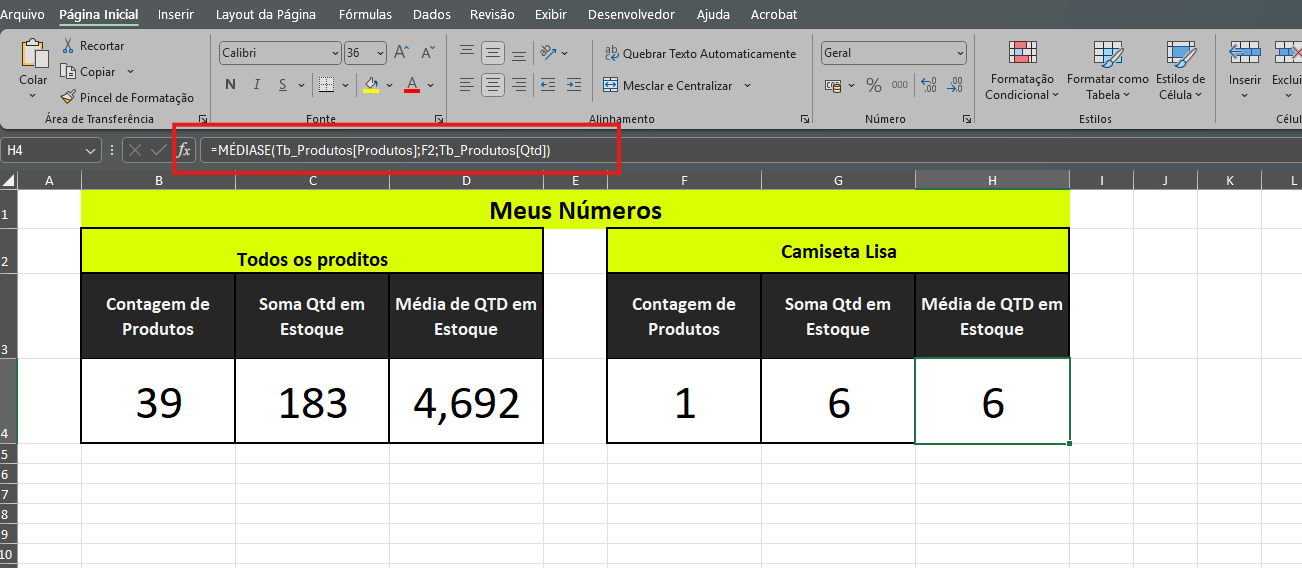This screenshot has height=568, width=1302.
Task: Confirm formula with the checkmark icon
Action: click(158, 150)
